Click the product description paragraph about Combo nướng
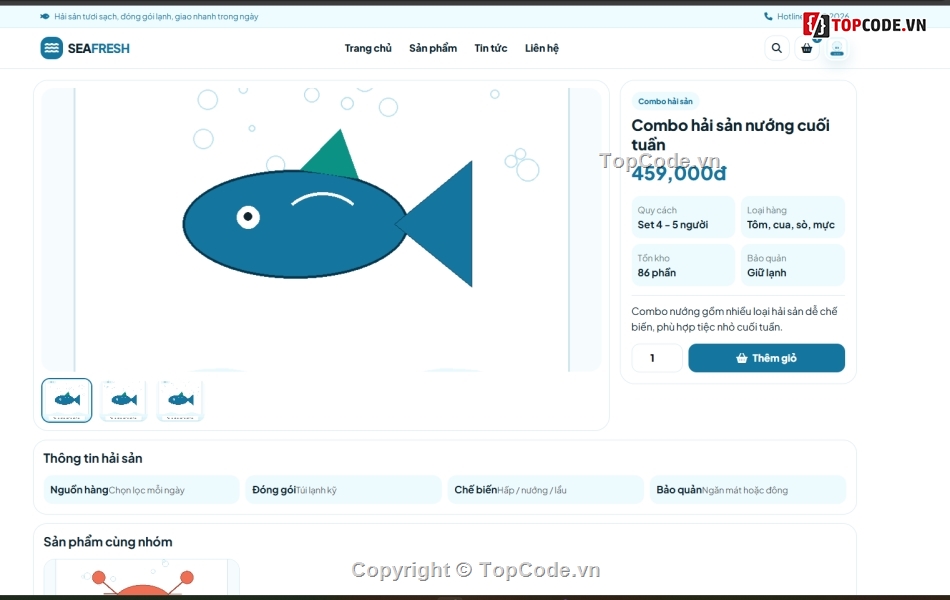The image size is (950, 600). click(x=734, y=319)
